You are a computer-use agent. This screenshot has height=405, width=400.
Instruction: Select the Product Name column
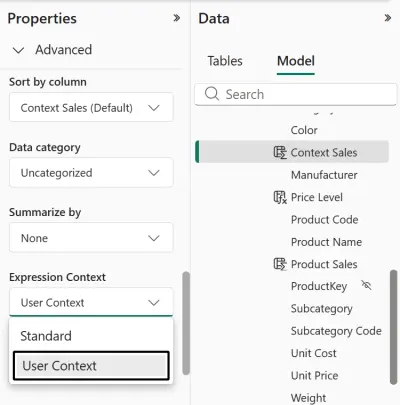[326, 242]
